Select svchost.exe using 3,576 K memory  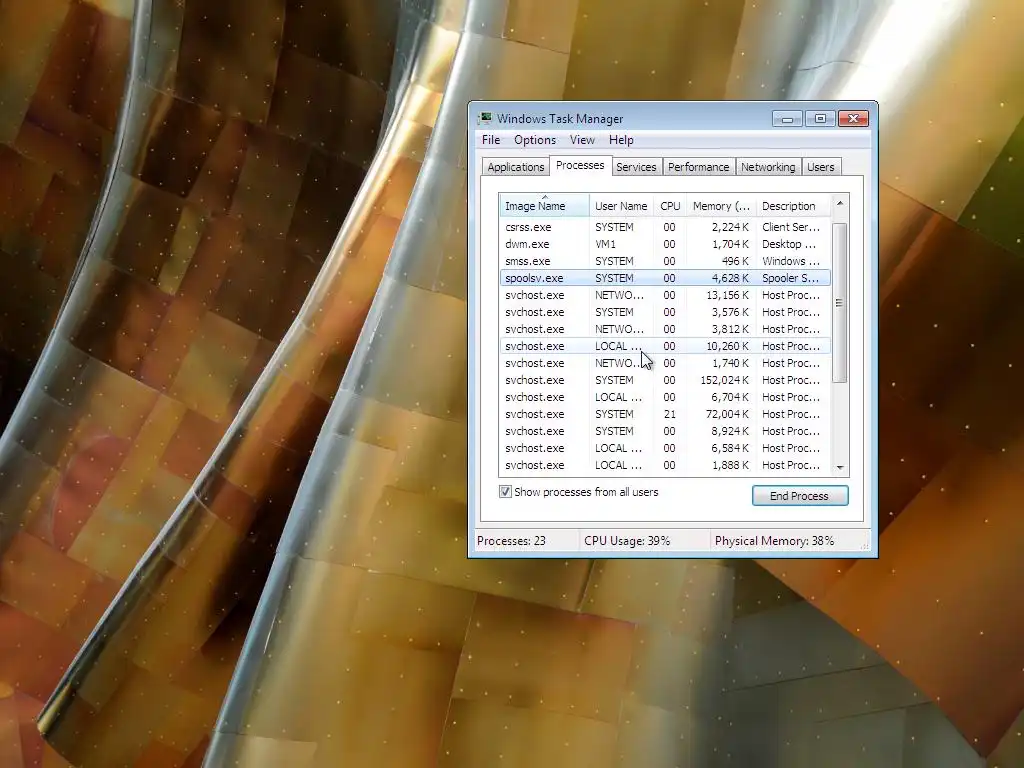(665, 312)
